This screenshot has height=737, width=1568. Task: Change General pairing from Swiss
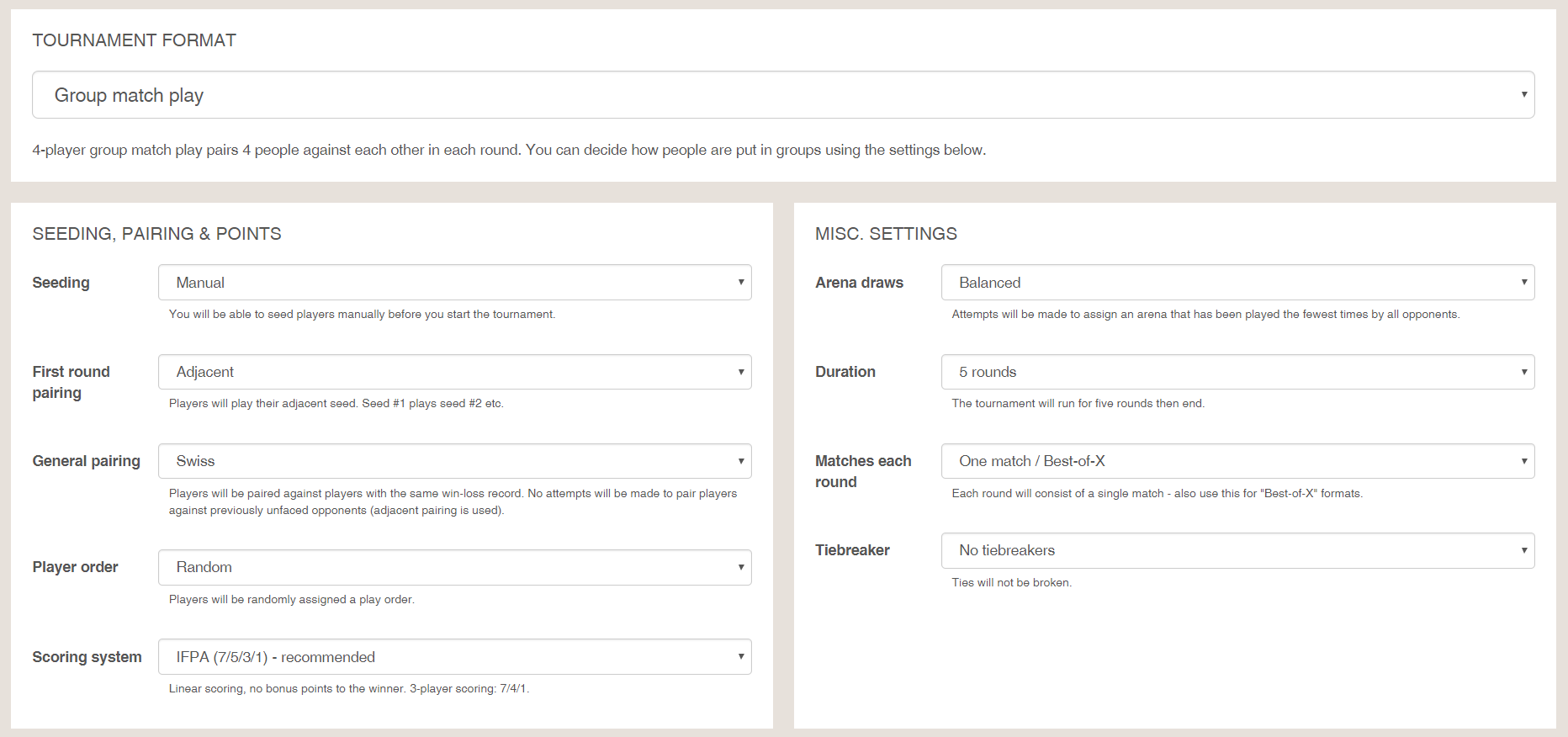[454, 461]
